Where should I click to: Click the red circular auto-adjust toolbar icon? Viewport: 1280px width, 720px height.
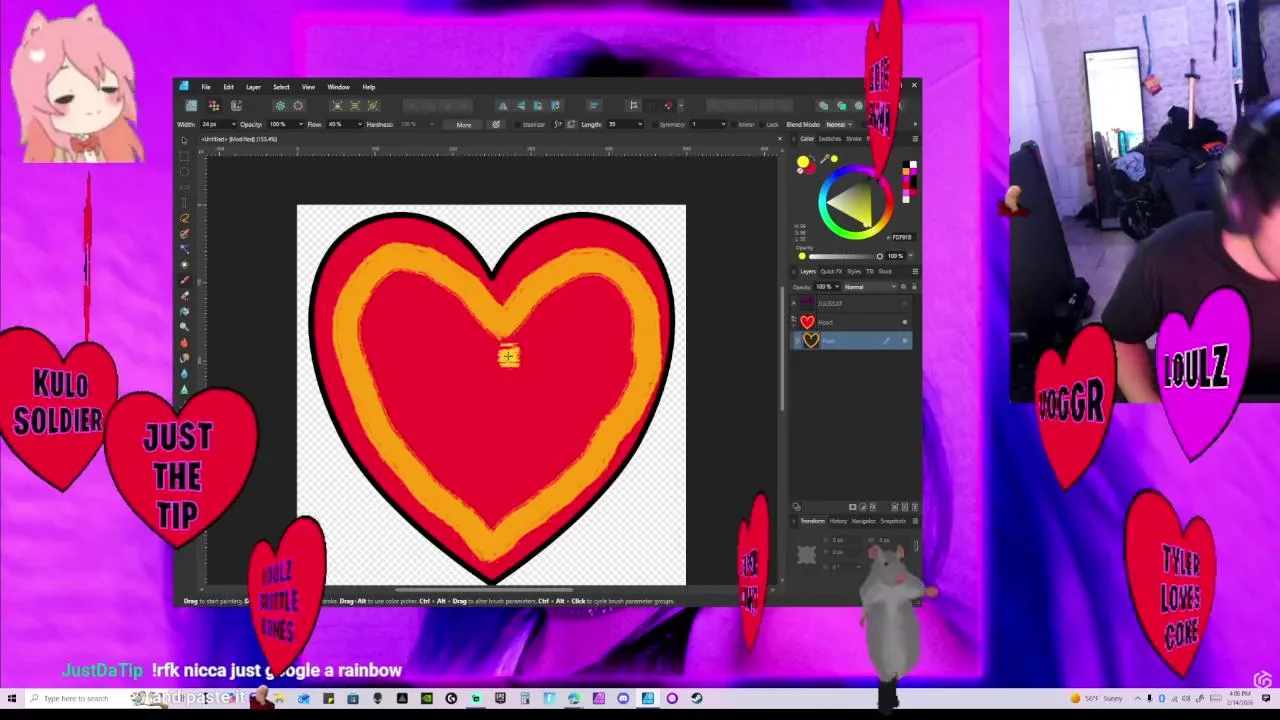click(x=298, y=105)
